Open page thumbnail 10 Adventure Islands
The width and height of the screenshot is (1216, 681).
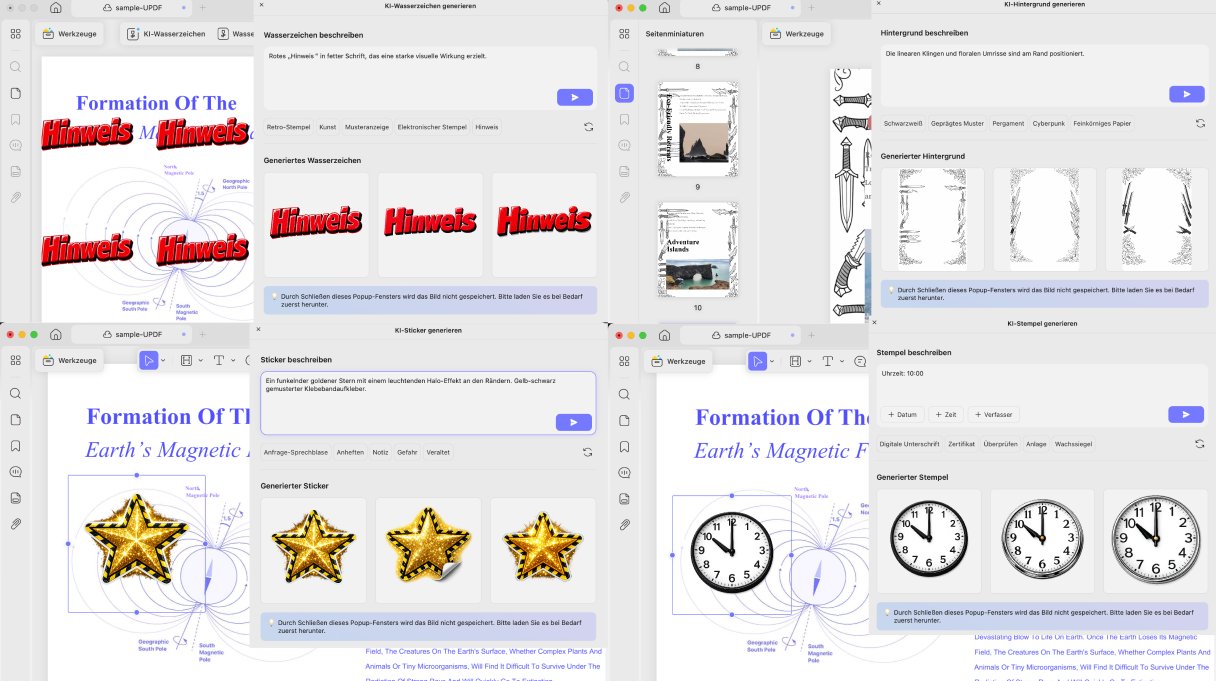pyautogui.click(x=698, y=249)
